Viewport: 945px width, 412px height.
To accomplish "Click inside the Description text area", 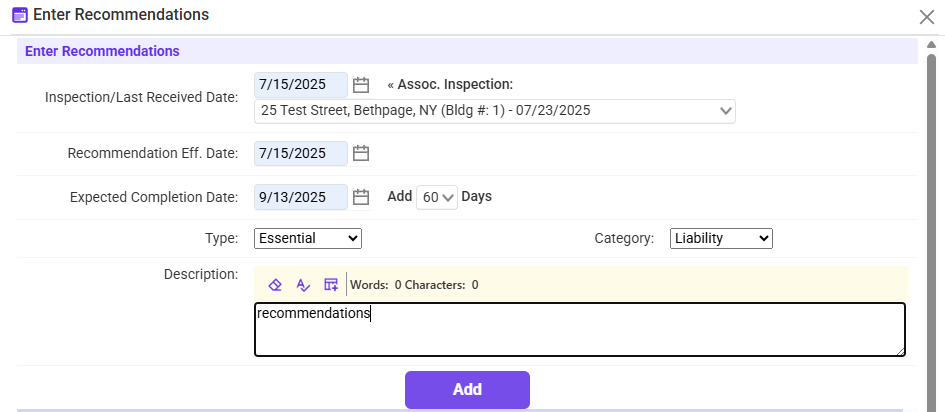I will pyautogui.click(x=580, y=330).
